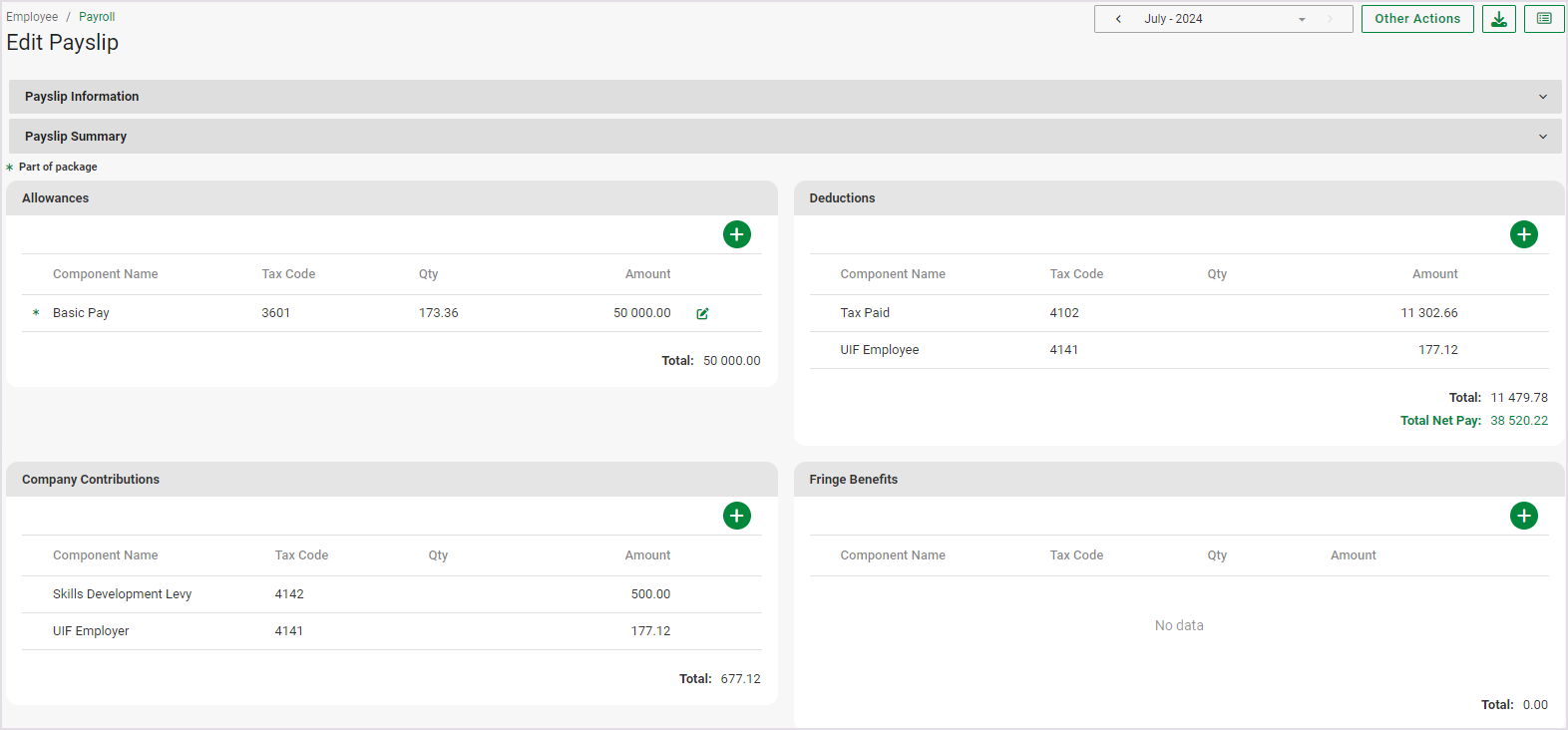Select the Skills Development Levy row
Viewport: 1568px width, 730px height.
coord(122,594)
